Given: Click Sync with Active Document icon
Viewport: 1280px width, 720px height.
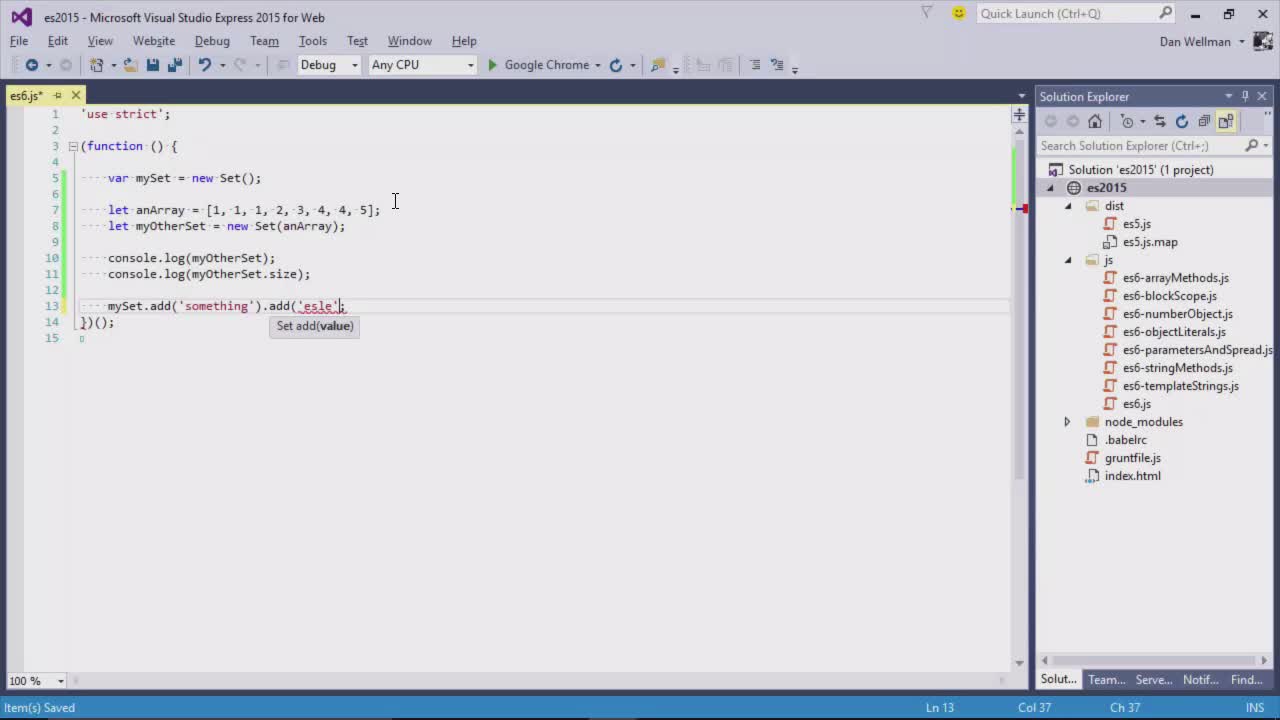Looking at the screenshot, I should (x=1160, y=121).
